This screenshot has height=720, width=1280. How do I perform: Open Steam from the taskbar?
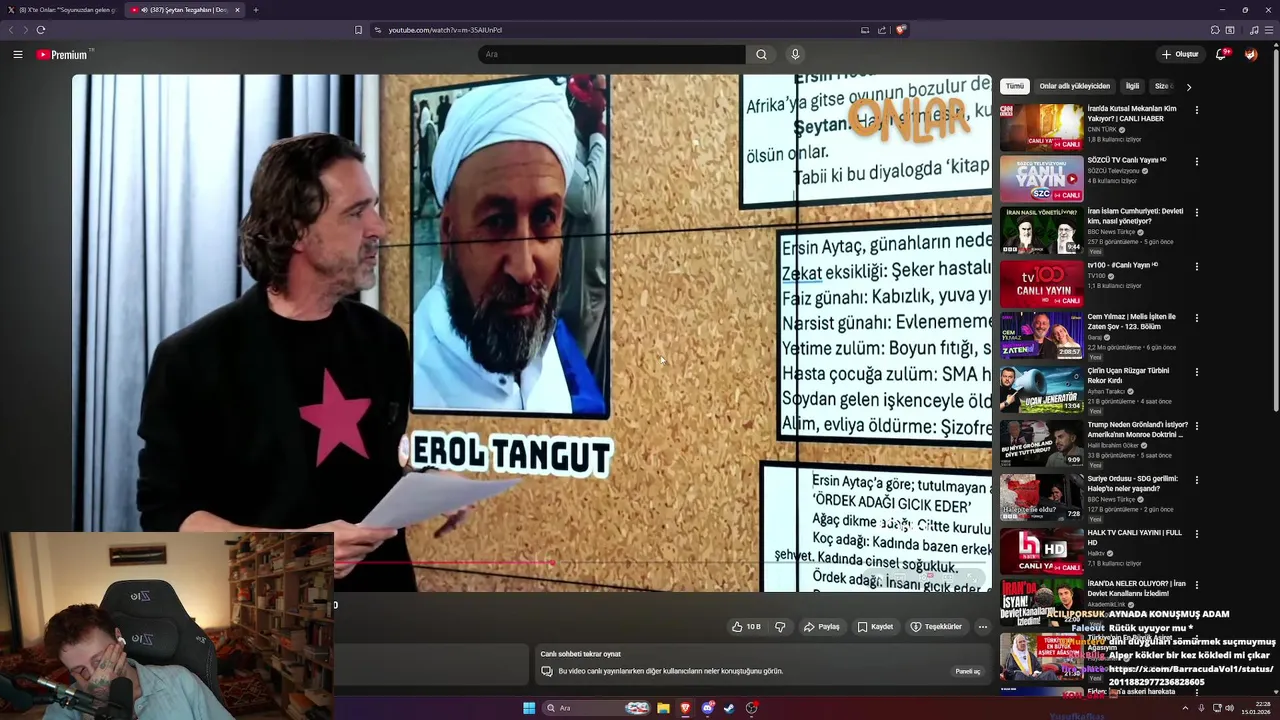729,708
